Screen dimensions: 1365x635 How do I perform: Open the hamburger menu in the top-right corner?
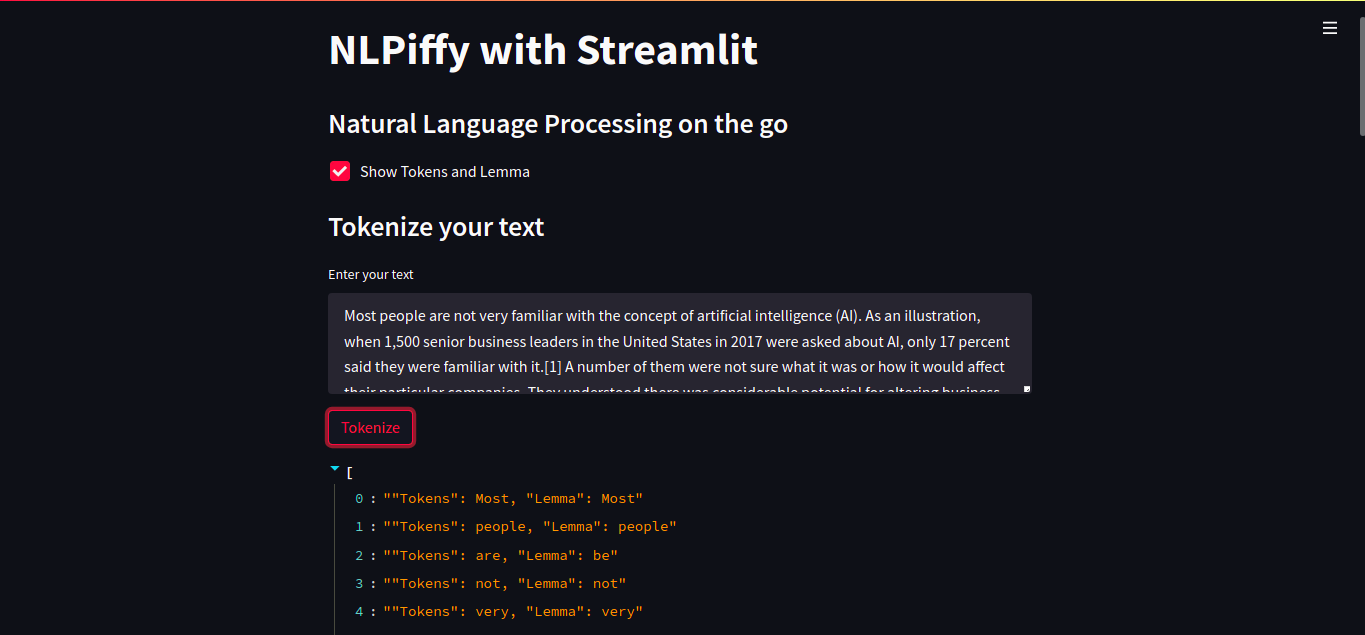1330,28
